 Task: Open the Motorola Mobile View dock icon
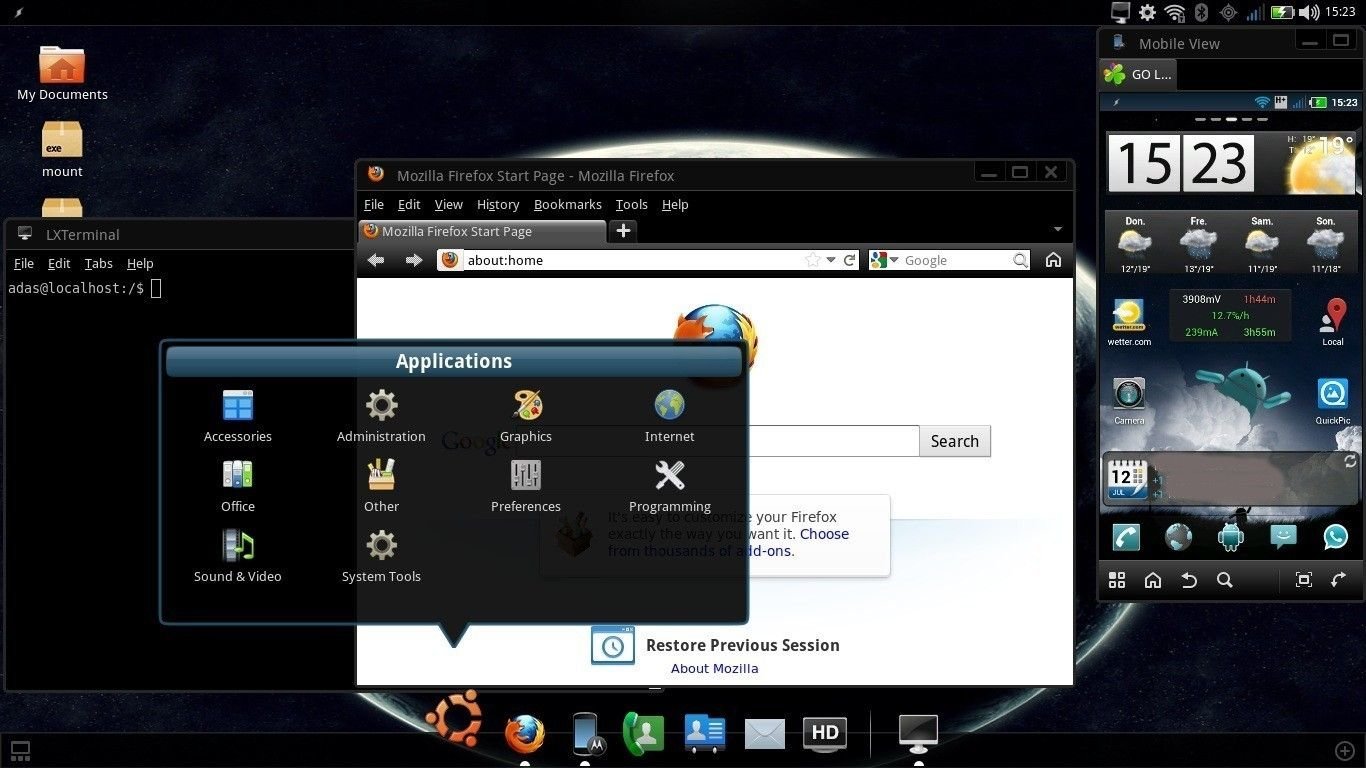(x=588, y=733)
